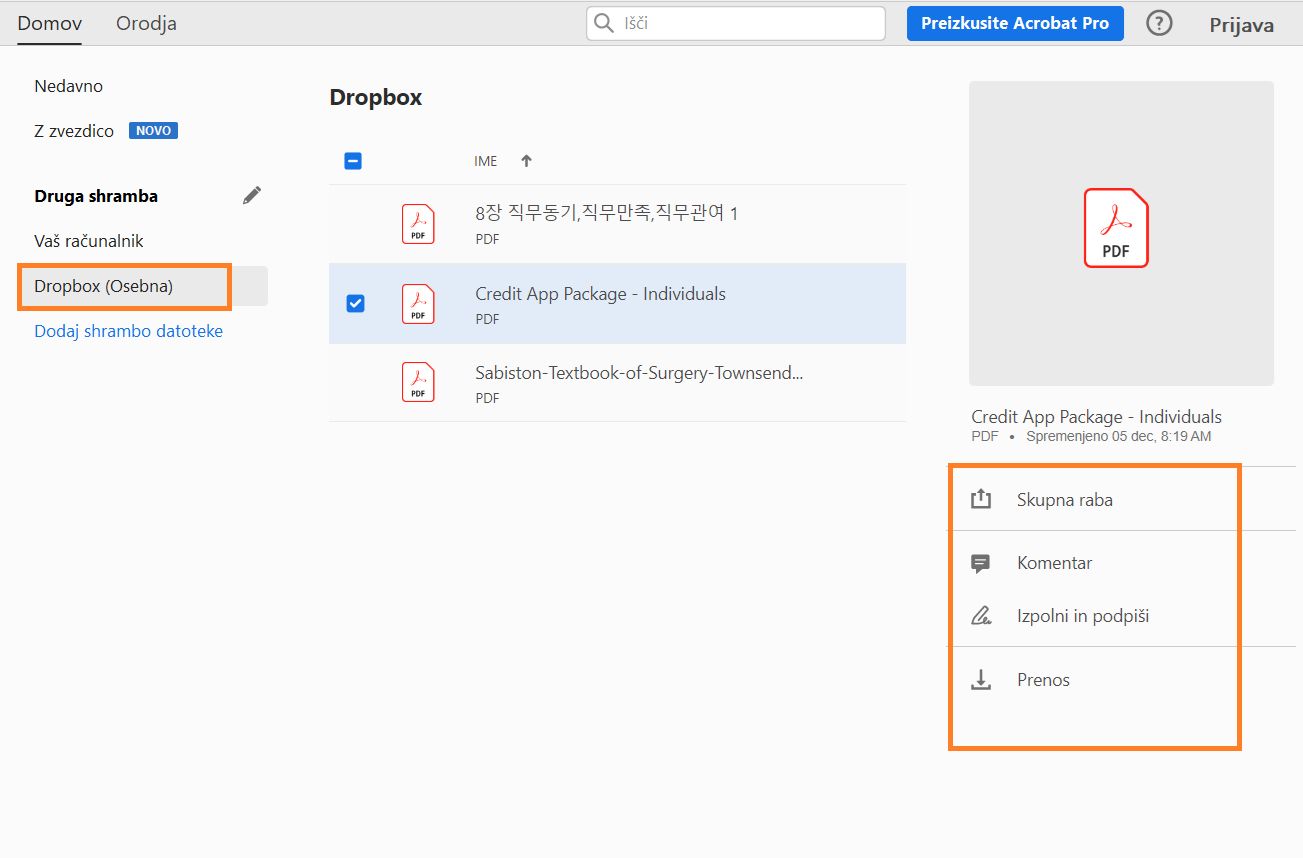Open the help question mark icon
Viewport: 1303px width, 858px height.
tap(1159, 22)
